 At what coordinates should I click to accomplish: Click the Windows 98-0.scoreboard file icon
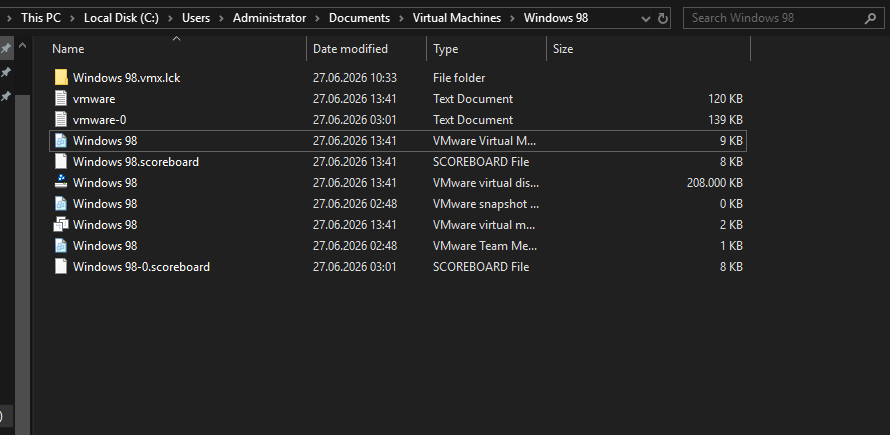(x=61, y=266)
